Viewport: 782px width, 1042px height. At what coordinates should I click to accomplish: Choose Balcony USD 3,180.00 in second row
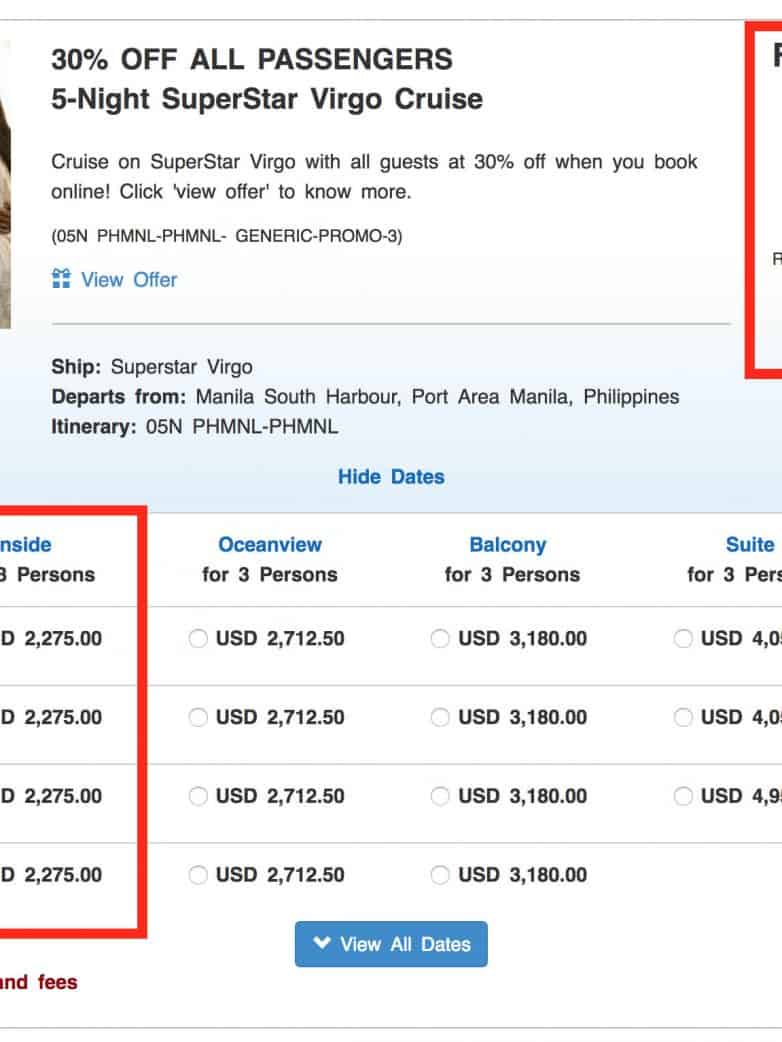(440, 718)
